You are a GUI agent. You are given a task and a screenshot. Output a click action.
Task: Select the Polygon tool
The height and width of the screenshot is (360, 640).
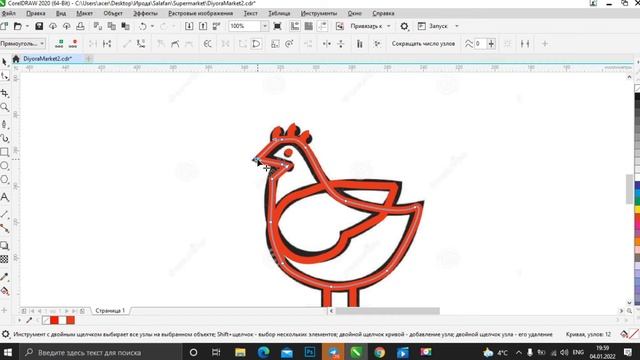pos(4,180)
